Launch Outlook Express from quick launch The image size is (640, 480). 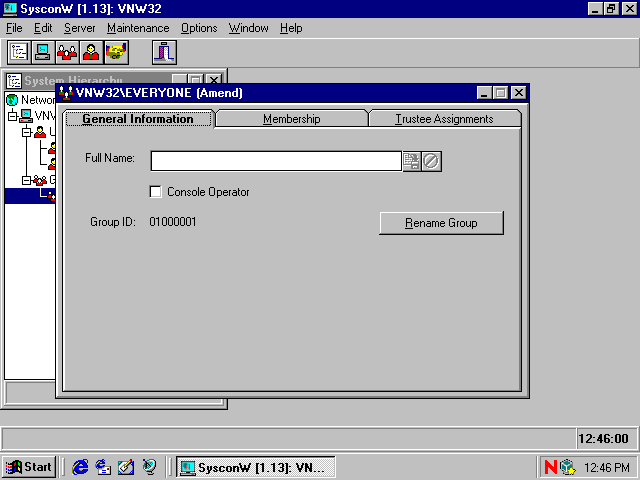(x=103, y=467)
